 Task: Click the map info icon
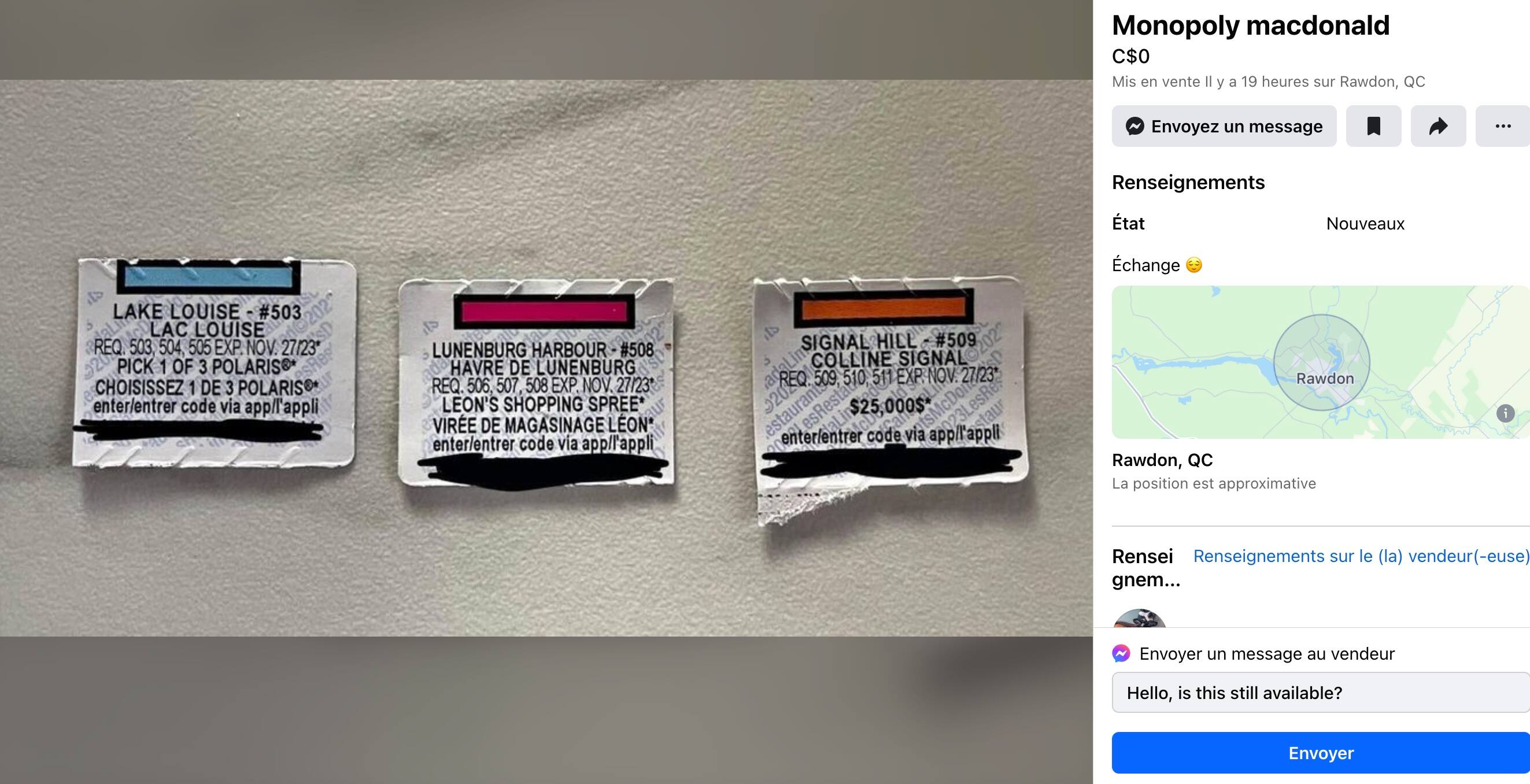click(1505, 413)
